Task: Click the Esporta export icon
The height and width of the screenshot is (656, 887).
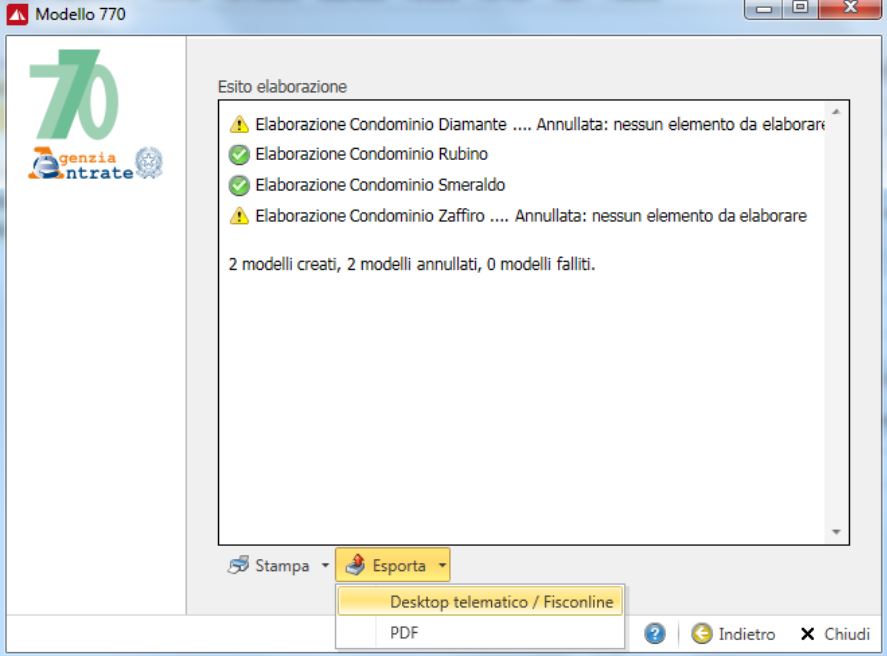Action: pyautogui.click(x=355, y=565)
